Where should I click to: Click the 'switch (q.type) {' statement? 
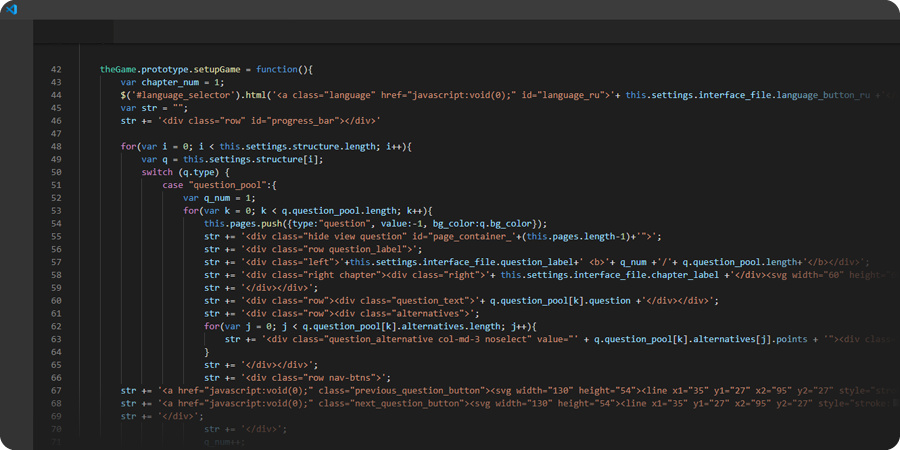point(185,172)
